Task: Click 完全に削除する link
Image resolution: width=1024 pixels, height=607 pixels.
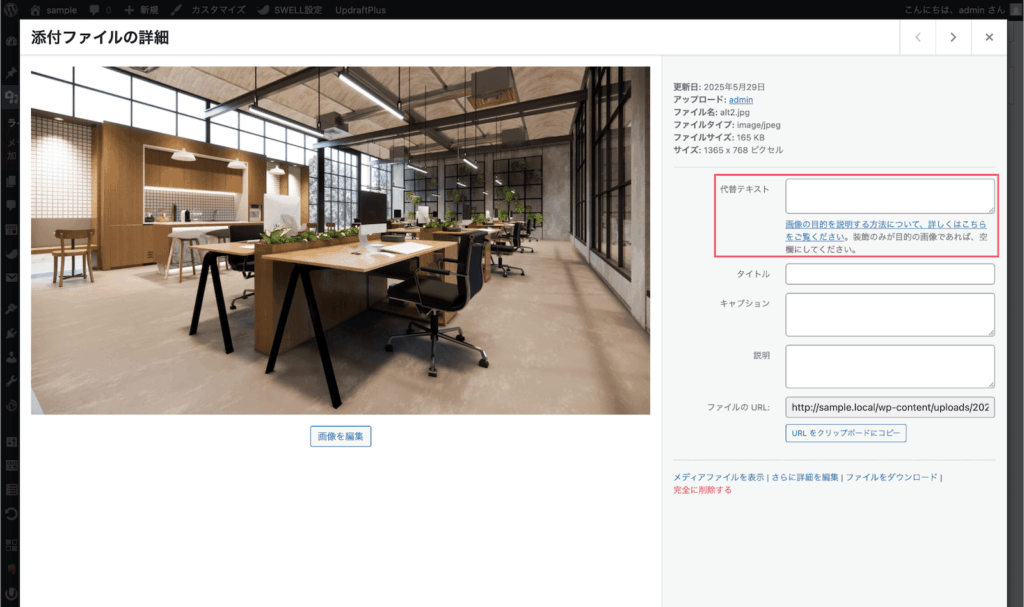Action: tap(702, 490)
